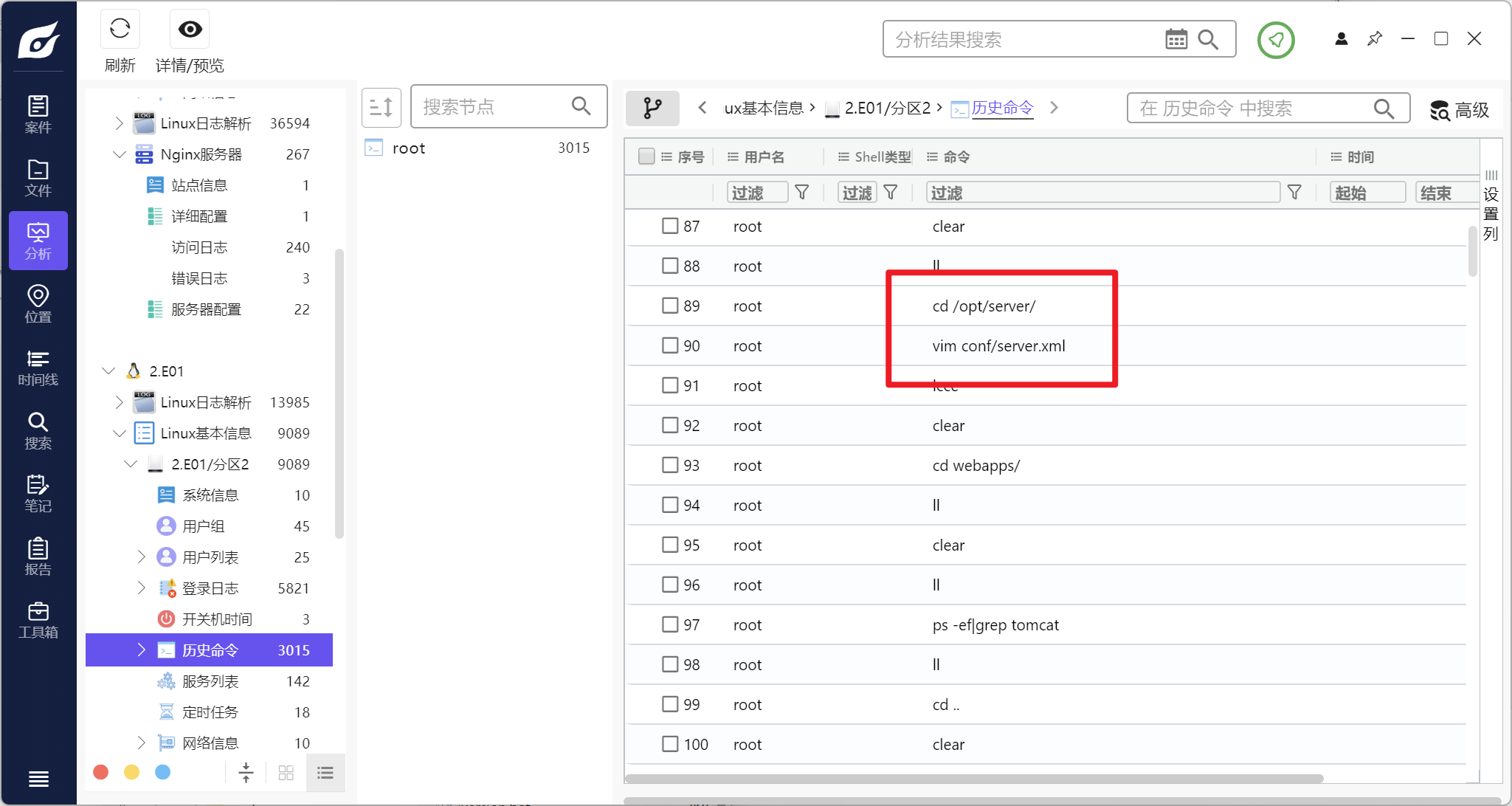The image size is (1512, 806).
Task: Open the user account icon
Action: point(1342,38)
